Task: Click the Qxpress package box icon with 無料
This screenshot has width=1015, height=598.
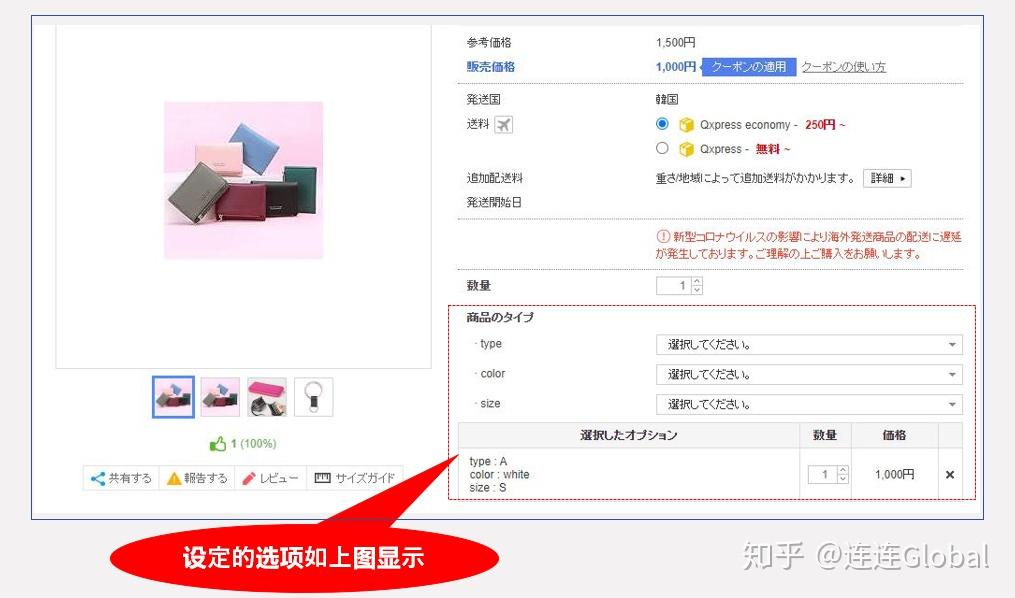Action: [x=685, y=146]
